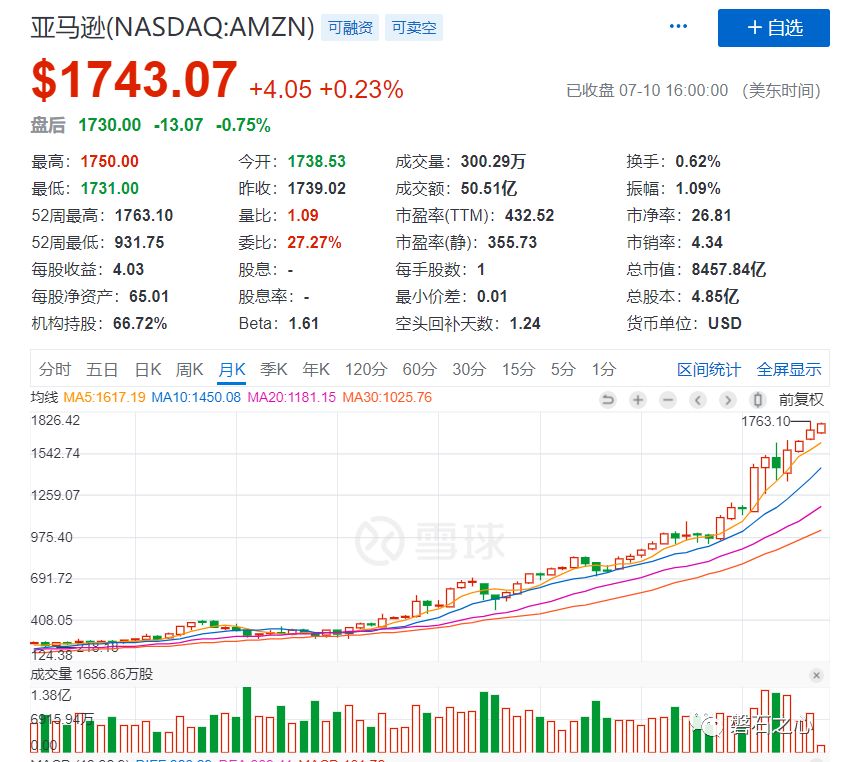Show the 60分 interval chart

point(419,369)
